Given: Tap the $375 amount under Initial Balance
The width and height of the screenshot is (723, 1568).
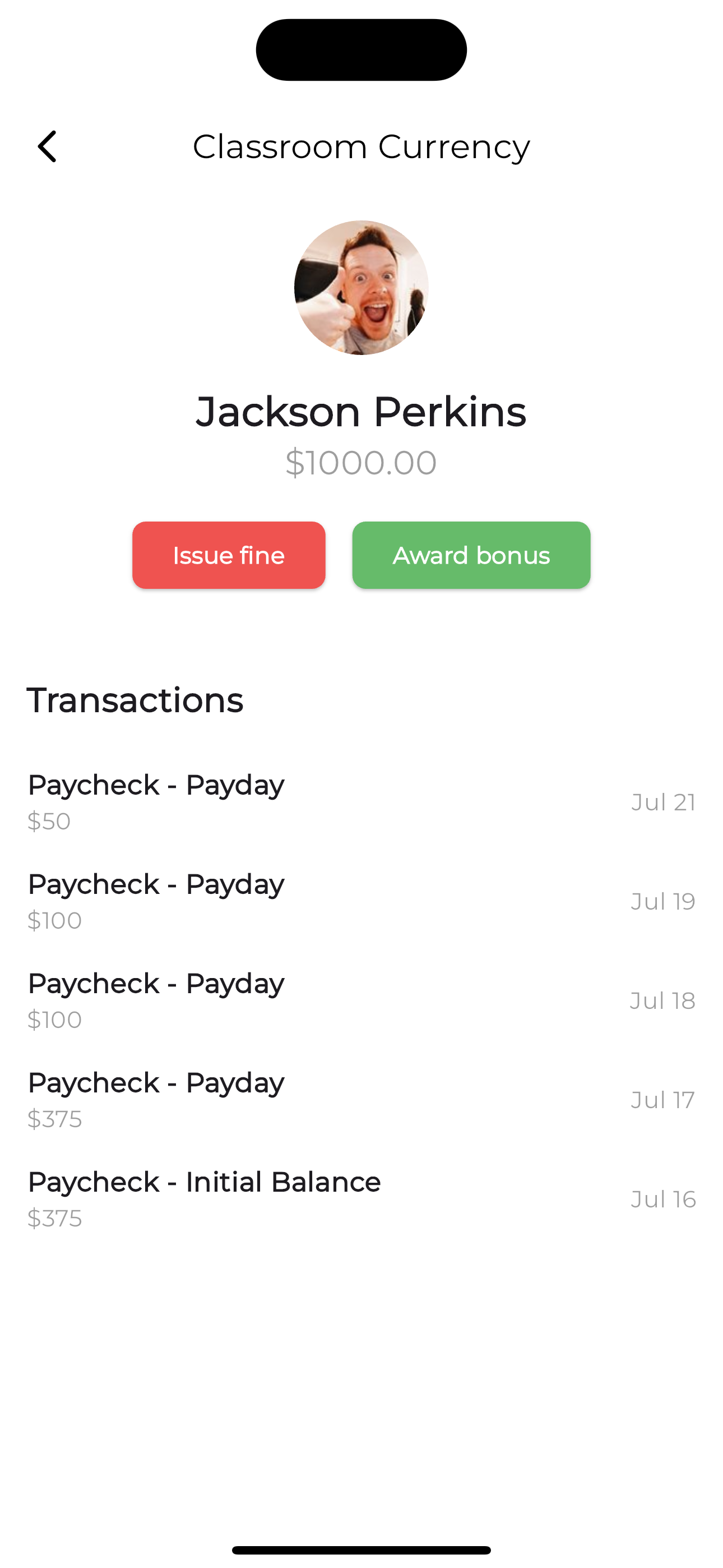Looking at the screenshot, I should tap(55, 1218).
